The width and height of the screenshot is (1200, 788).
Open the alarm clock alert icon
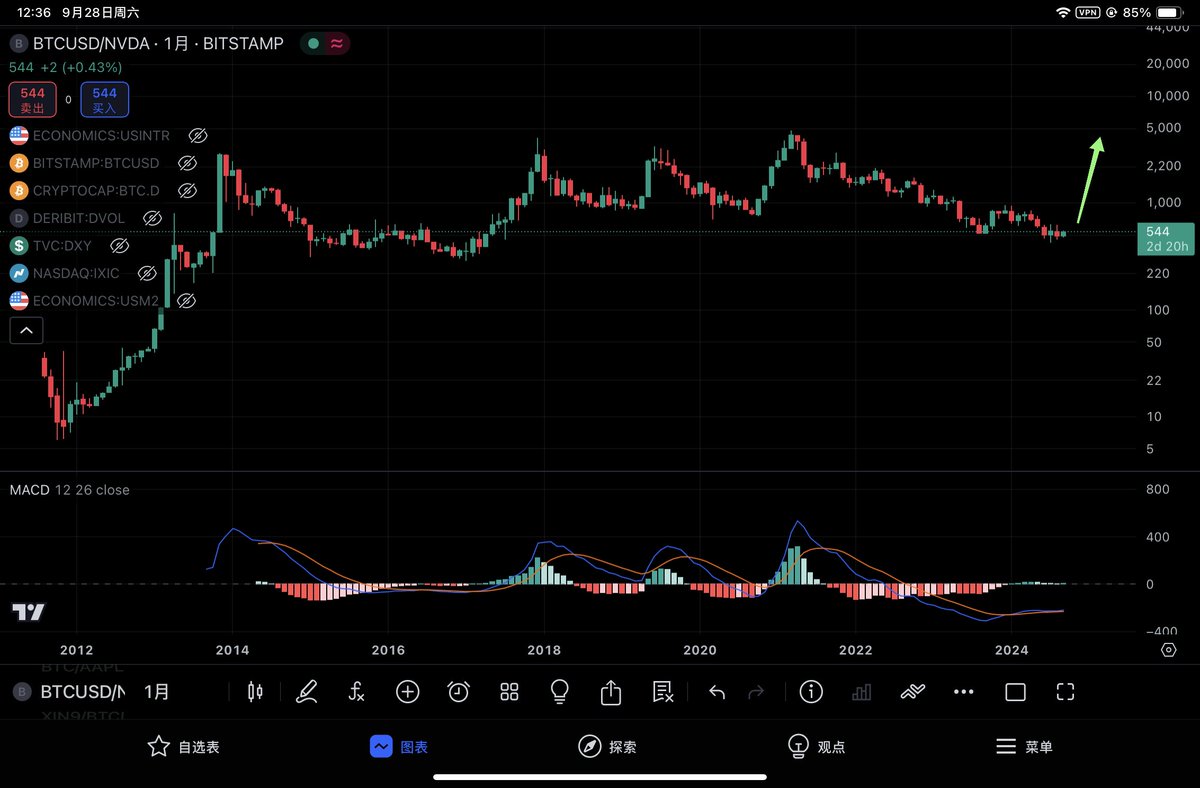(x=458, y=691)
